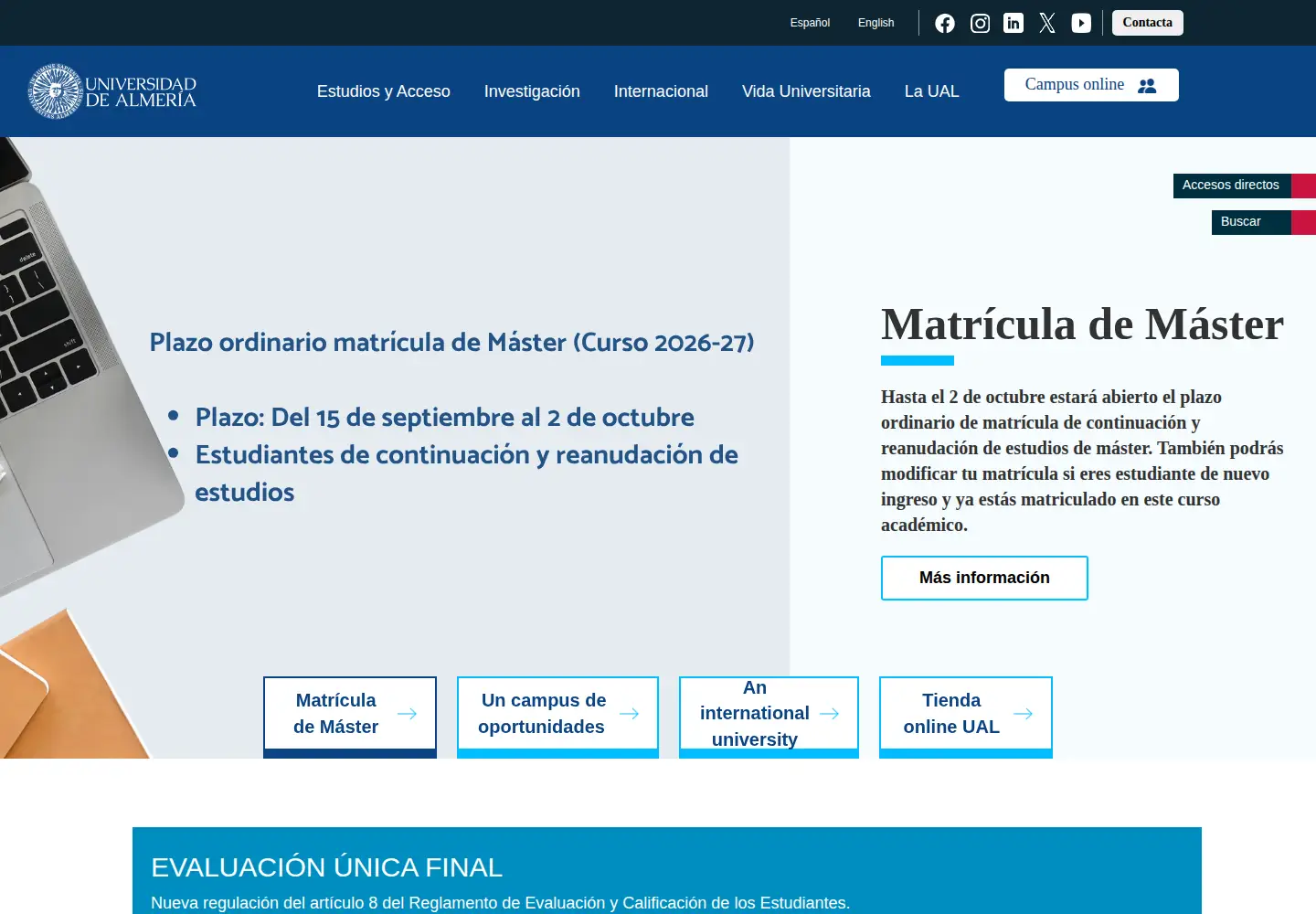
Task: Open the Estudios y Acceso menu
Action: coord(384,91)
